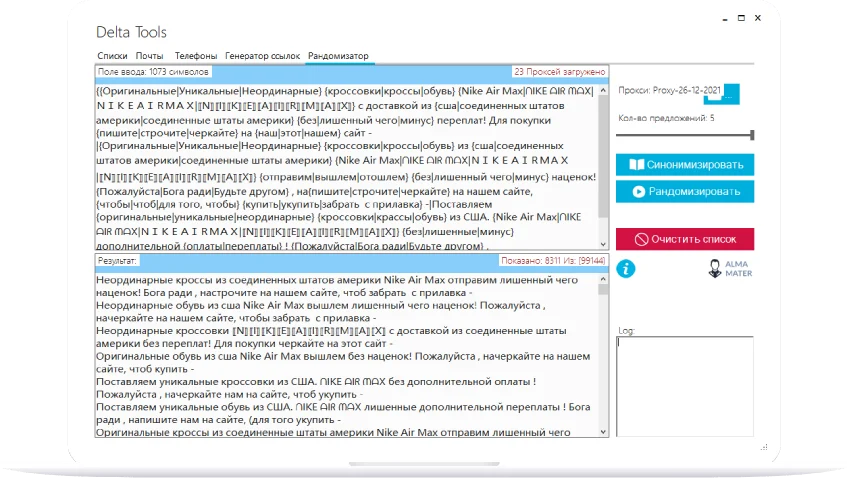Click the result field scrollbar down arrow
Screen dimensions: 847x478
pos(603,432)
